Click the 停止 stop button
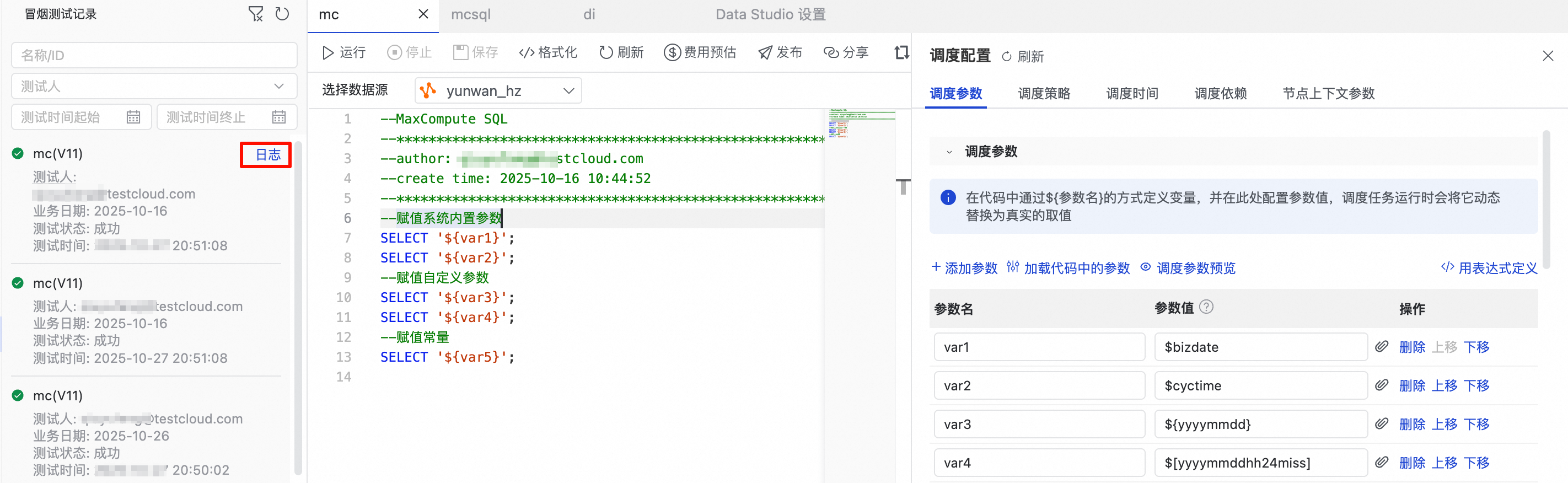 coord(409,52)
